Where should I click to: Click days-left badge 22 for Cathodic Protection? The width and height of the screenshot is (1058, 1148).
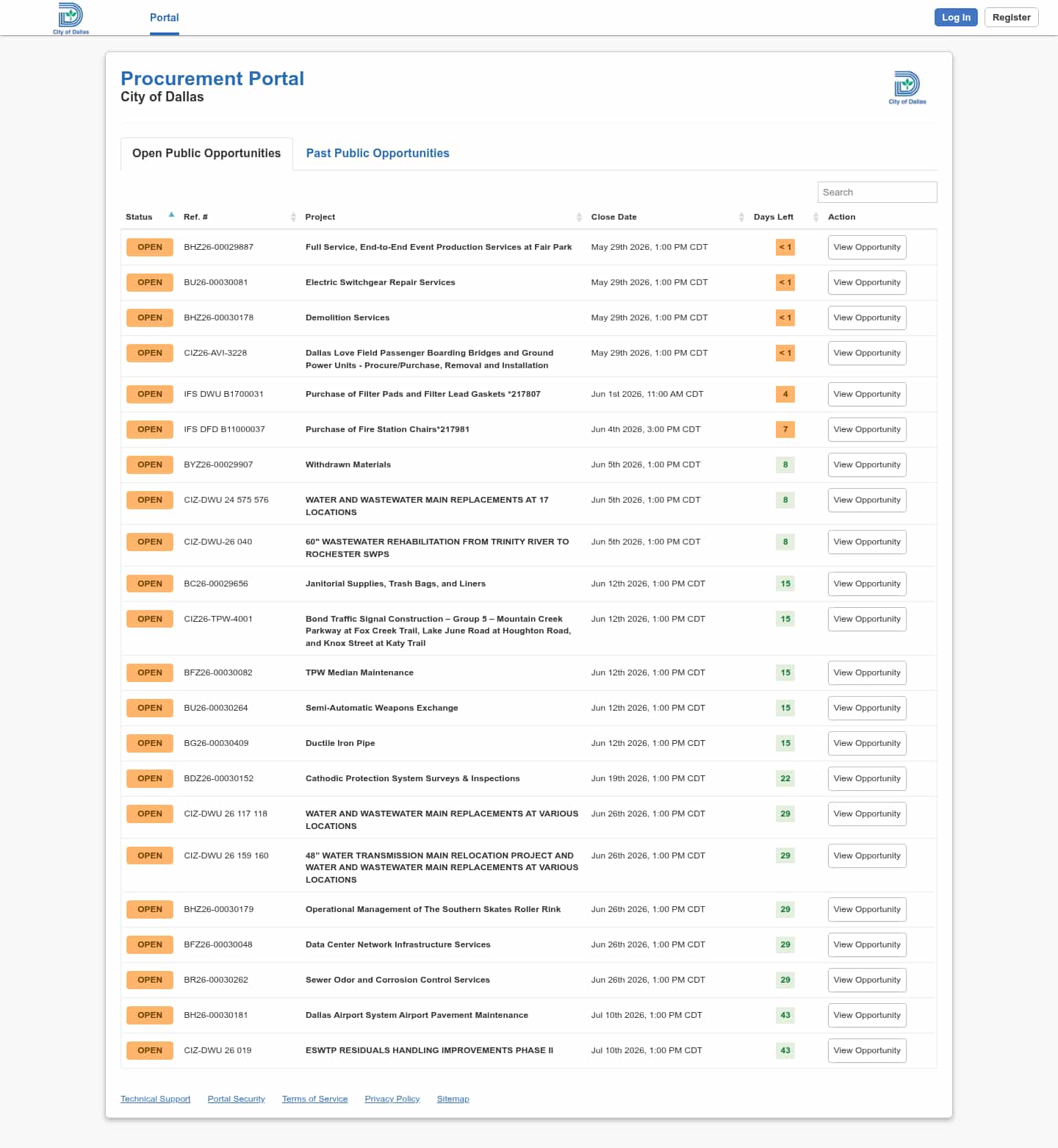[785, 778]
